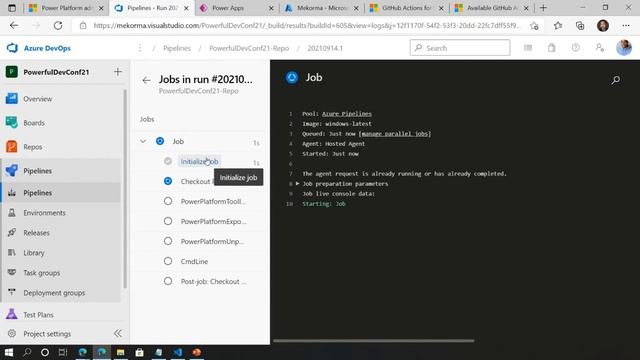Open Azure DevOps profile avatar
Viewport: 640px width, 360px height.
[x=624, y=48]
